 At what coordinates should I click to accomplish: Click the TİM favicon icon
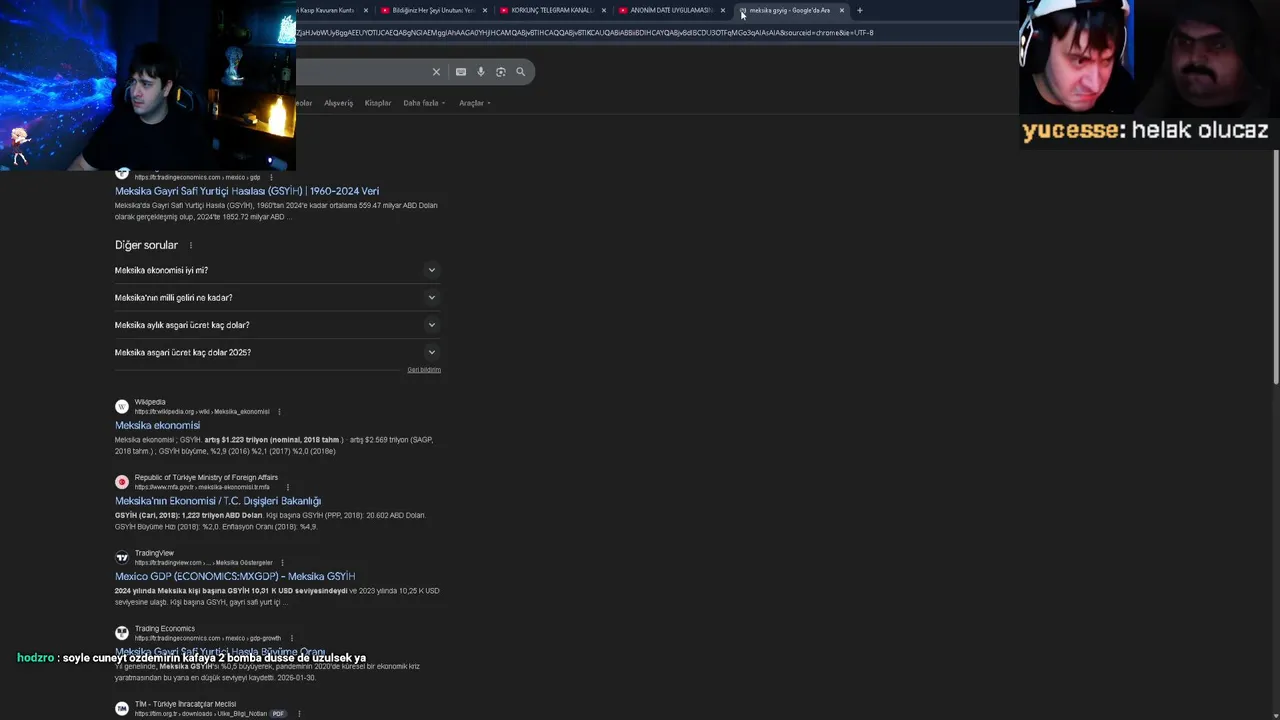click(122, 708)
